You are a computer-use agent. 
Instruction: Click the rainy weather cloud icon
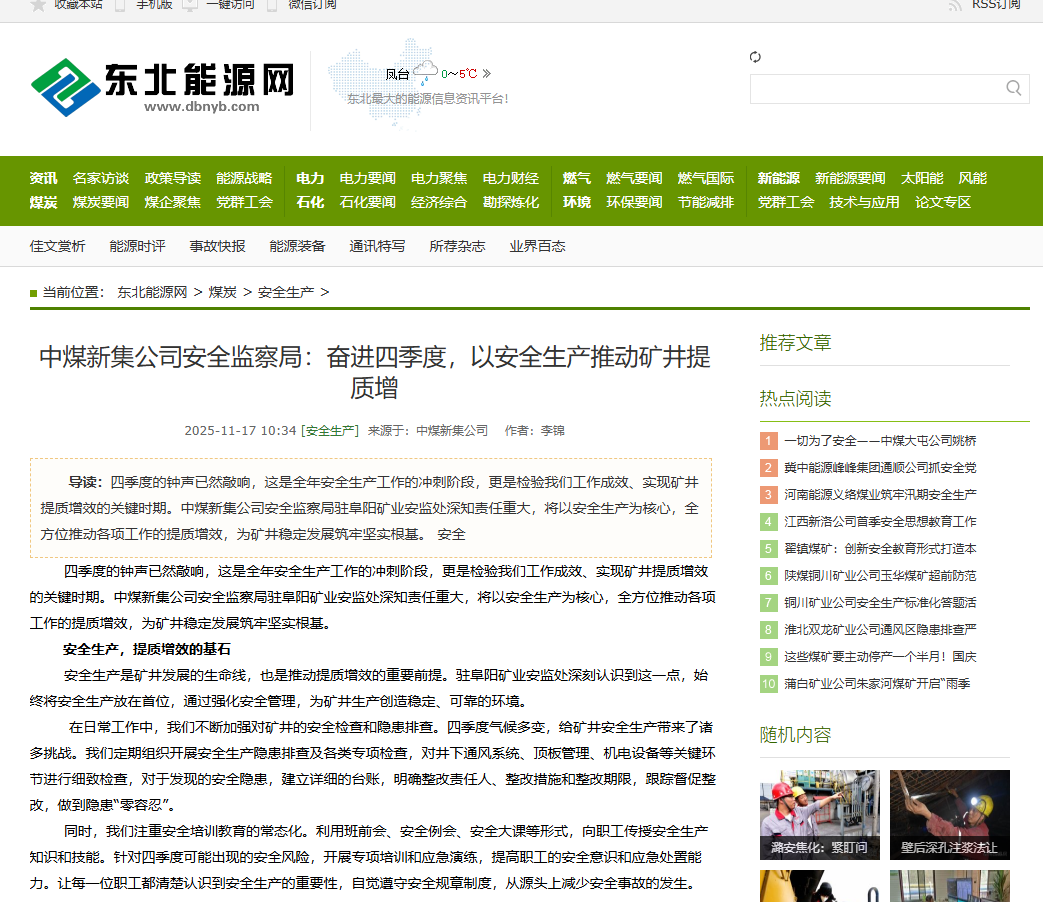pyautogui.click(x=425, y=72)
